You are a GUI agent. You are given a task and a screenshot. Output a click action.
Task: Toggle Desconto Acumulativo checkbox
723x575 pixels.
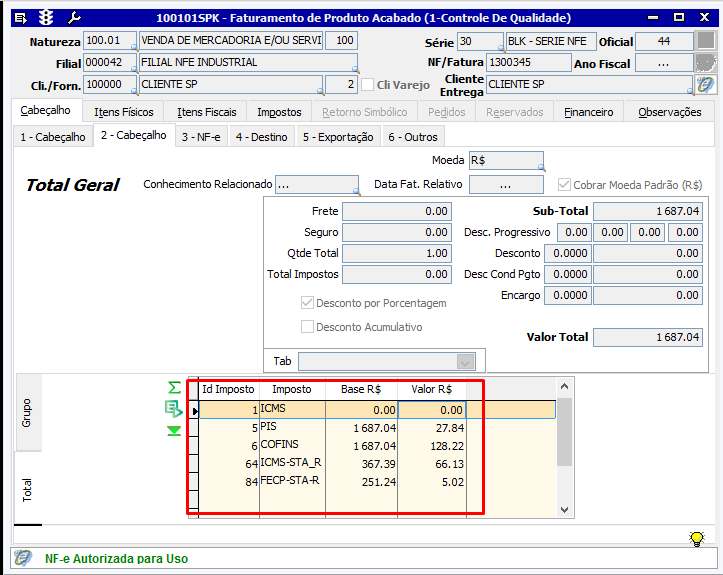point(307,327)
